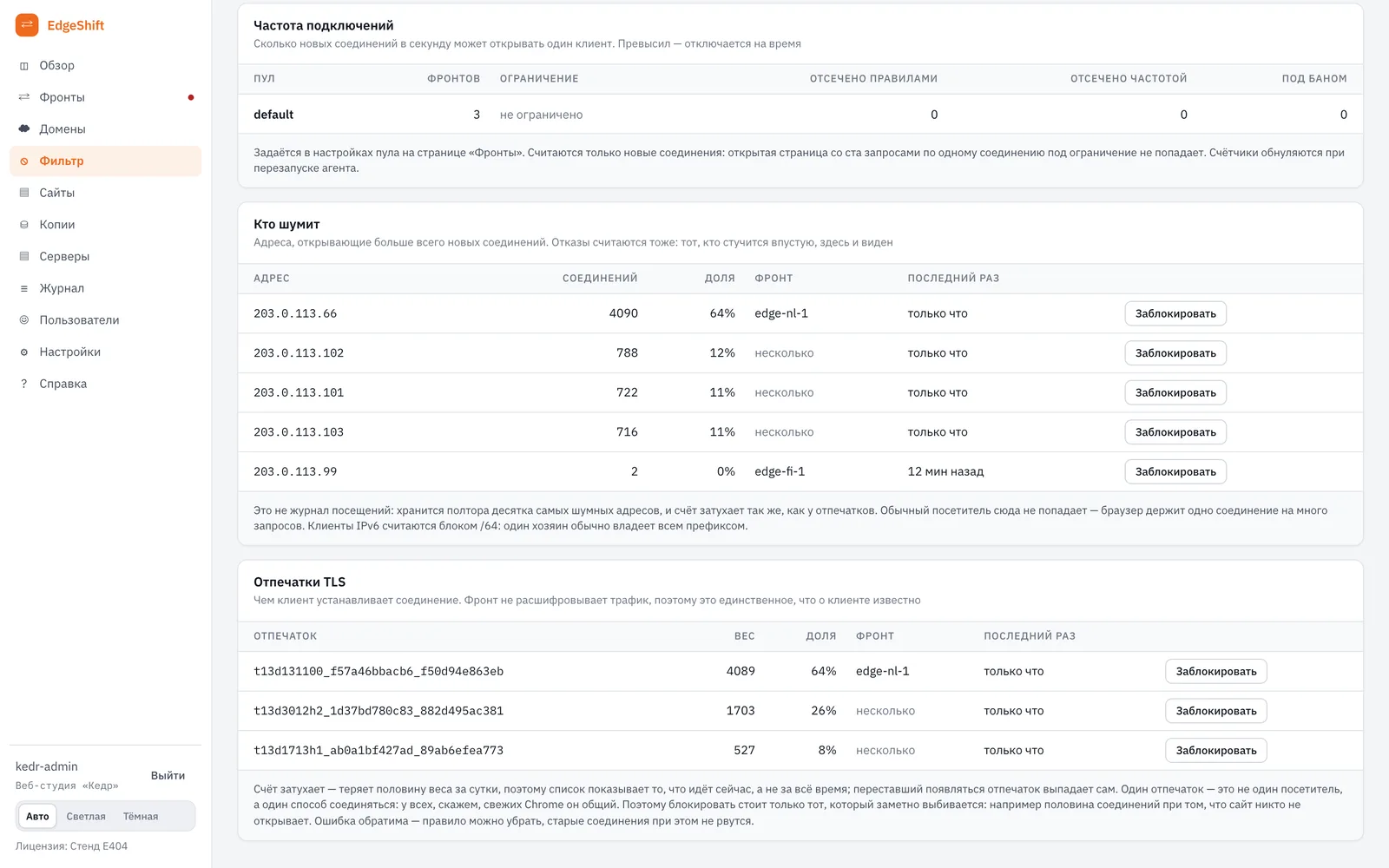Select the Авто theme option

point(37,816)
